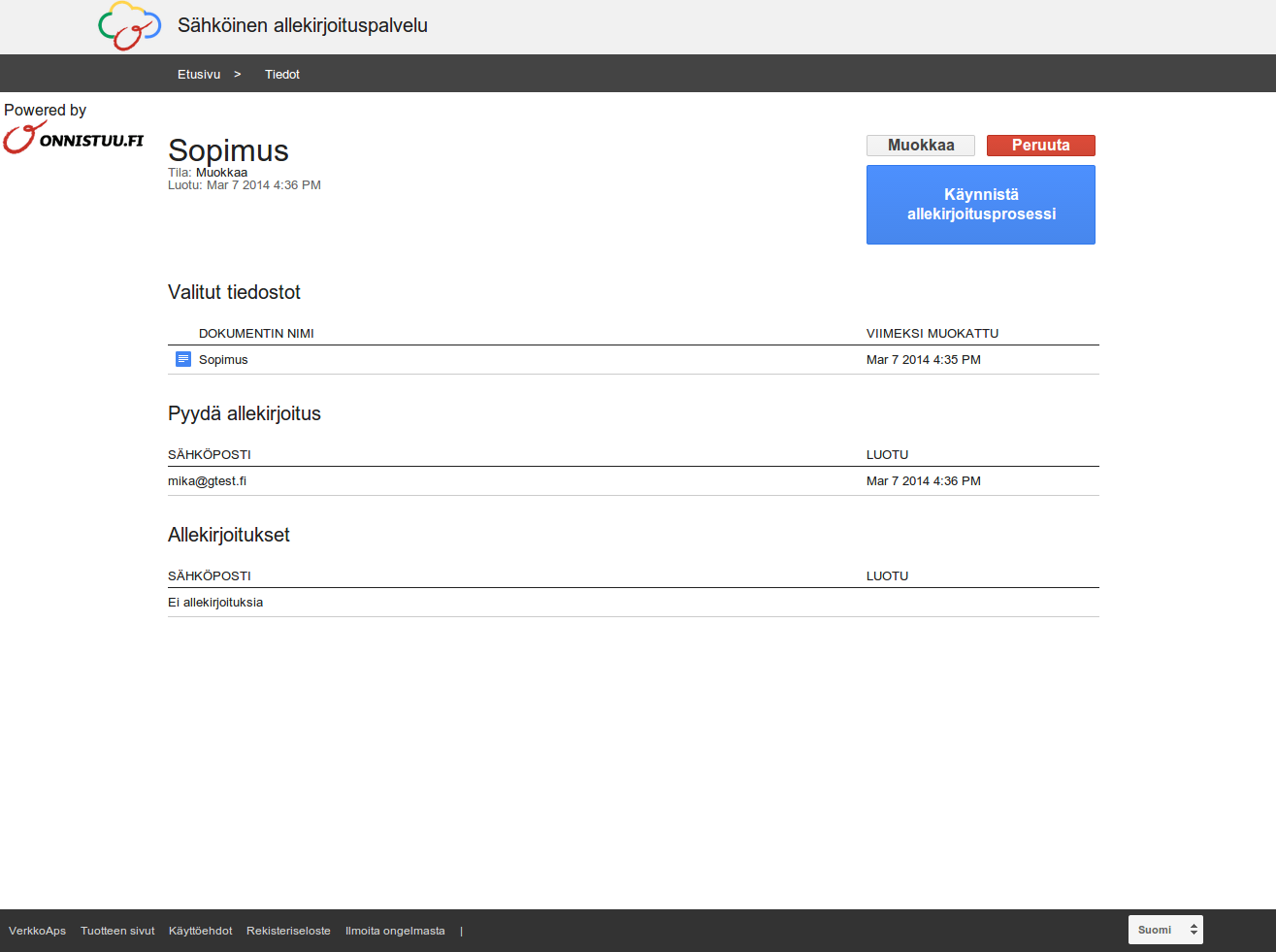Click the Sähköinen allekirjoituspalvelu title
This screenshot has height=952, width=1276.
(x=303, y=26)
